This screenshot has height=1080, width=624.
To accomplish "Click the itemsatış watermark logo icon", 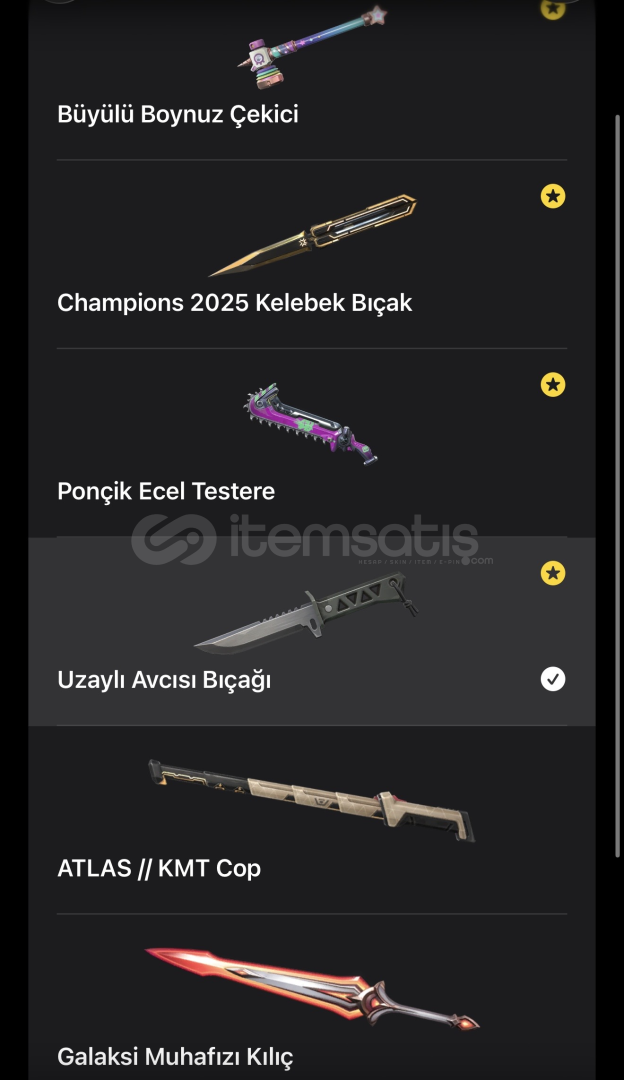I will pyautogui.click(x=174, y=539).
